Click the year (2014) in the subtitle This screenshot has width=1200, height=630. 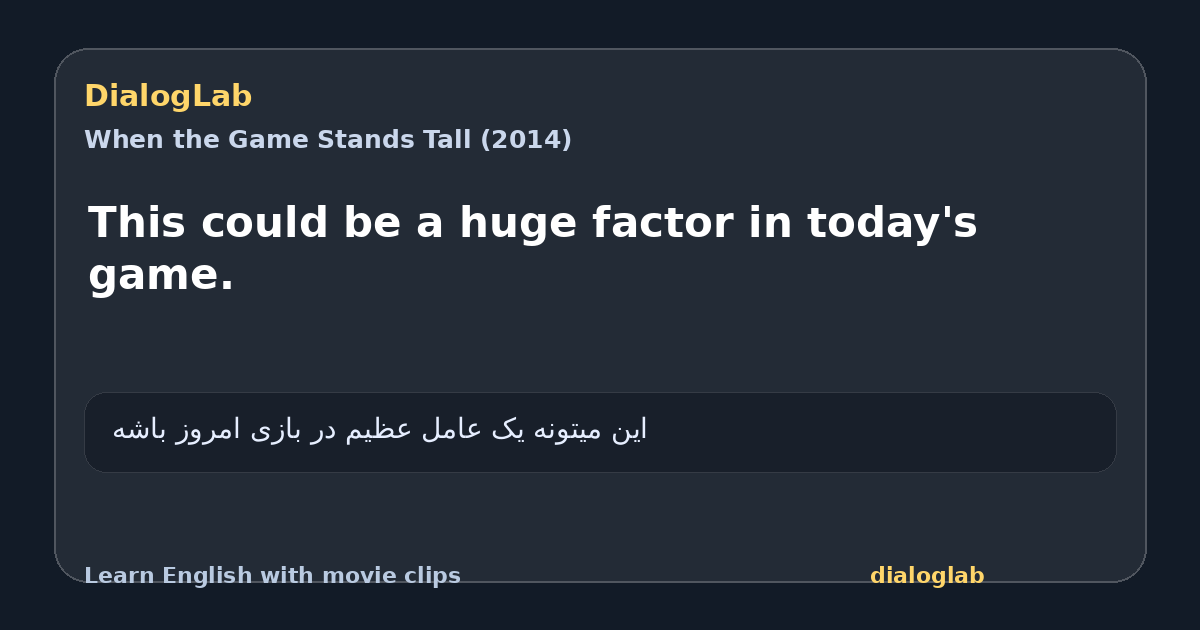pyautogui.click(x=526, y=140)
